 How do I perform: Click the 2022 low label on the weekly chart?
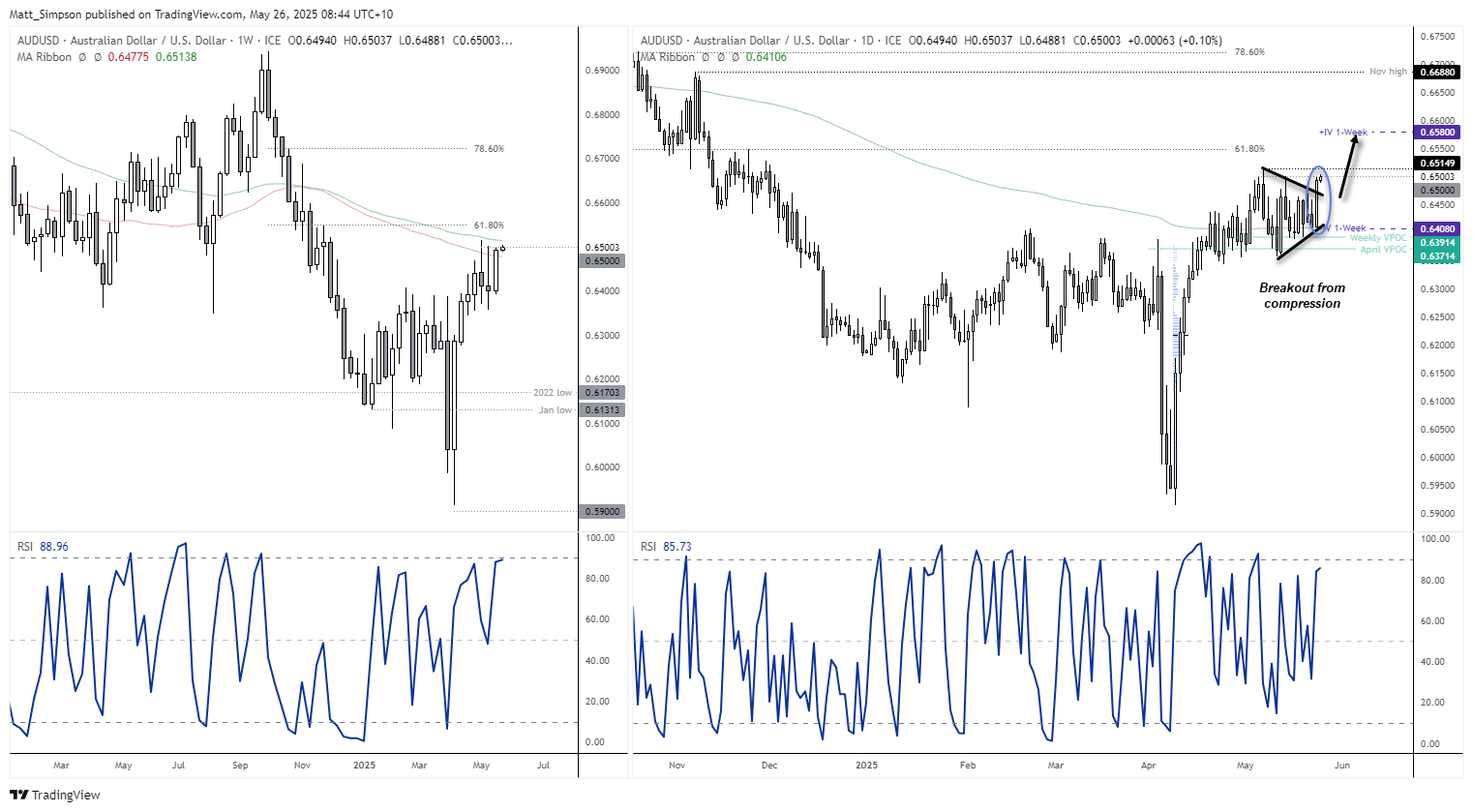[x=552, y=392]
